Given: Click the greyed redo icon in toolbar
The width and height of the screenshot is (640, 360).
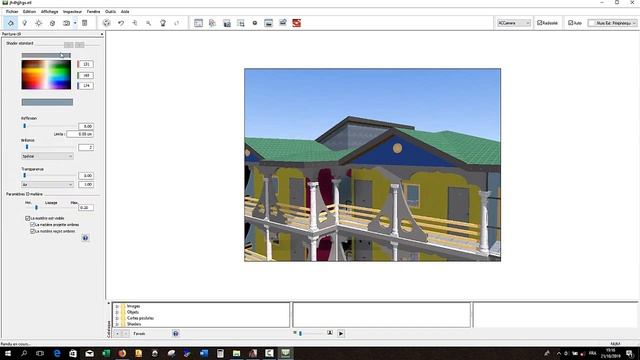Looking at the screenshot, I should click(177, 23).
